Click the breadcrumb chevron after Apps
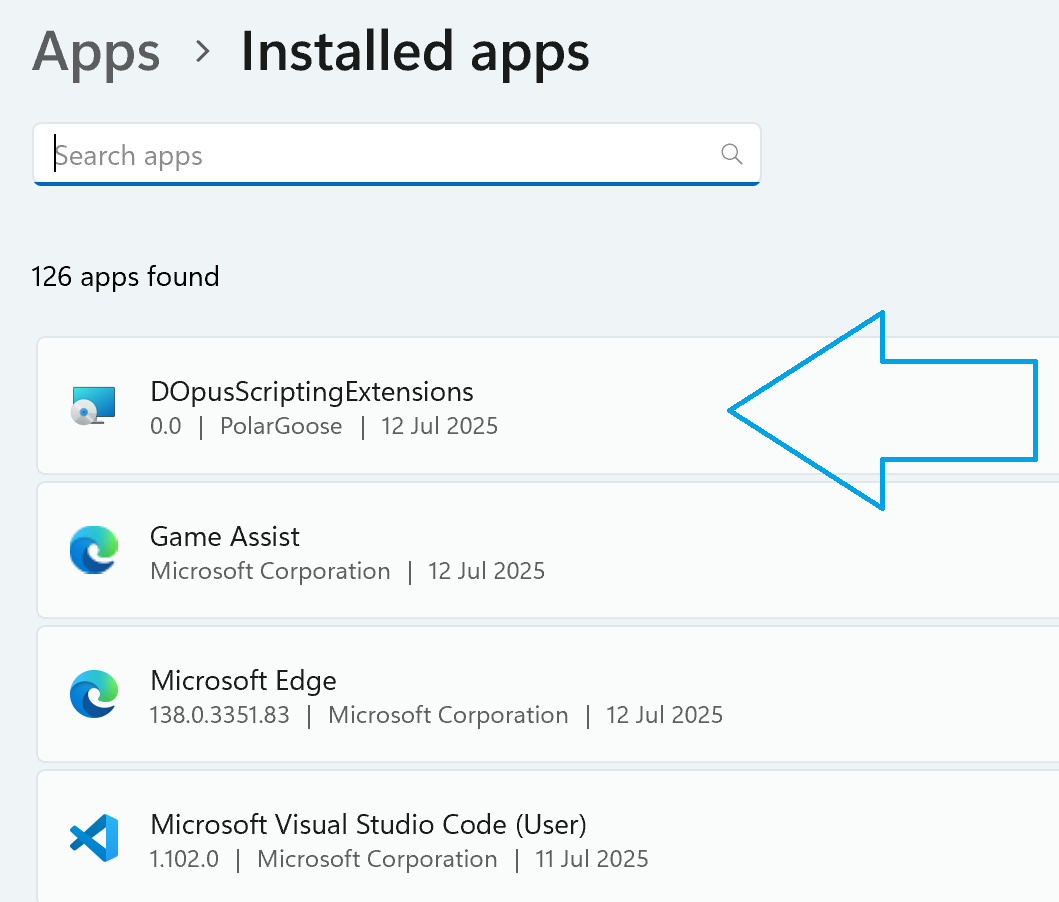This screenshot has height=902, width=1059. tap(203, 52)
